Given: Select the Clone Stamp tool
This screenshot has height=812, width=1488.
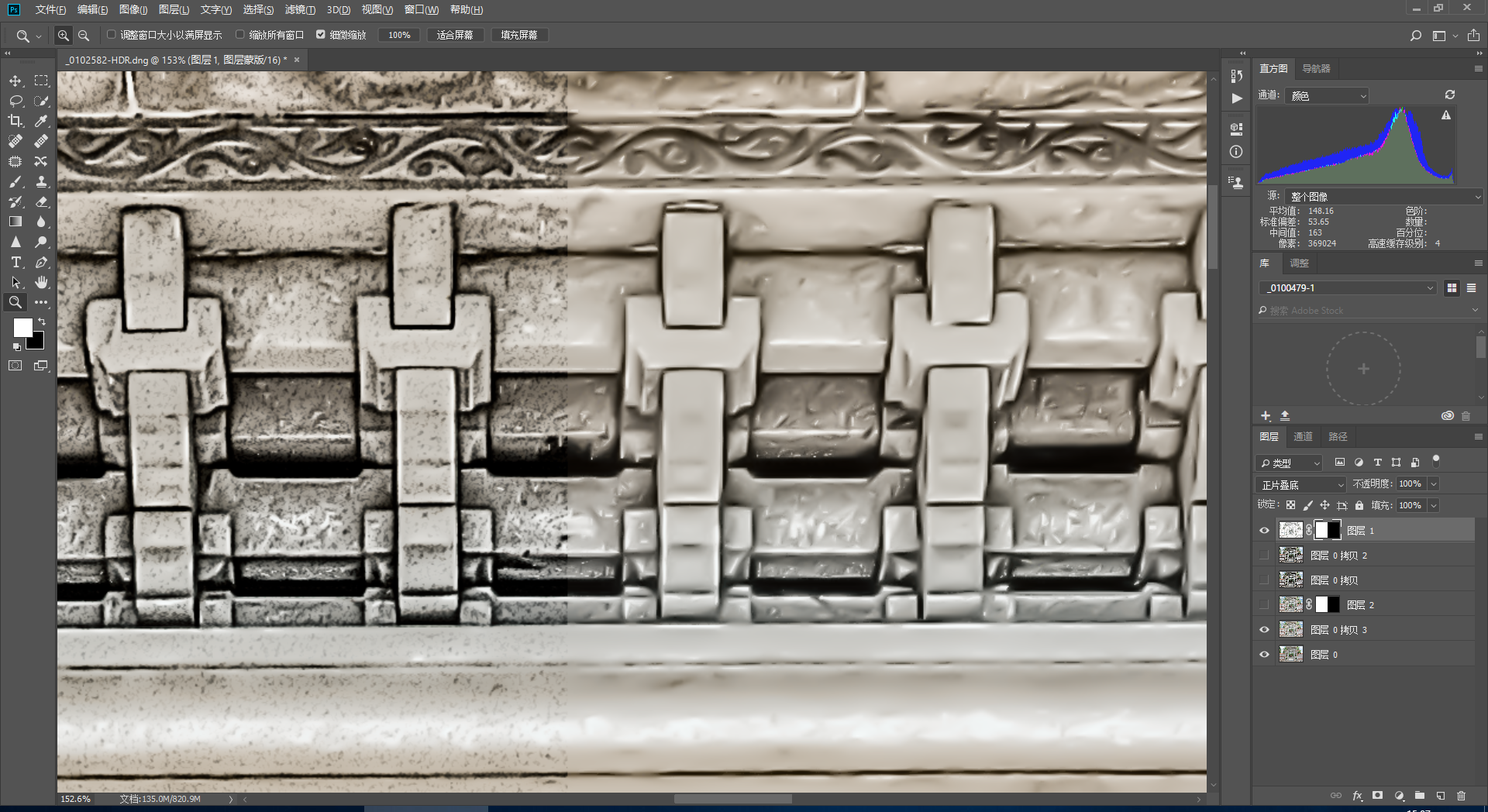Looking at the screenshot, I should coord(41,181).
